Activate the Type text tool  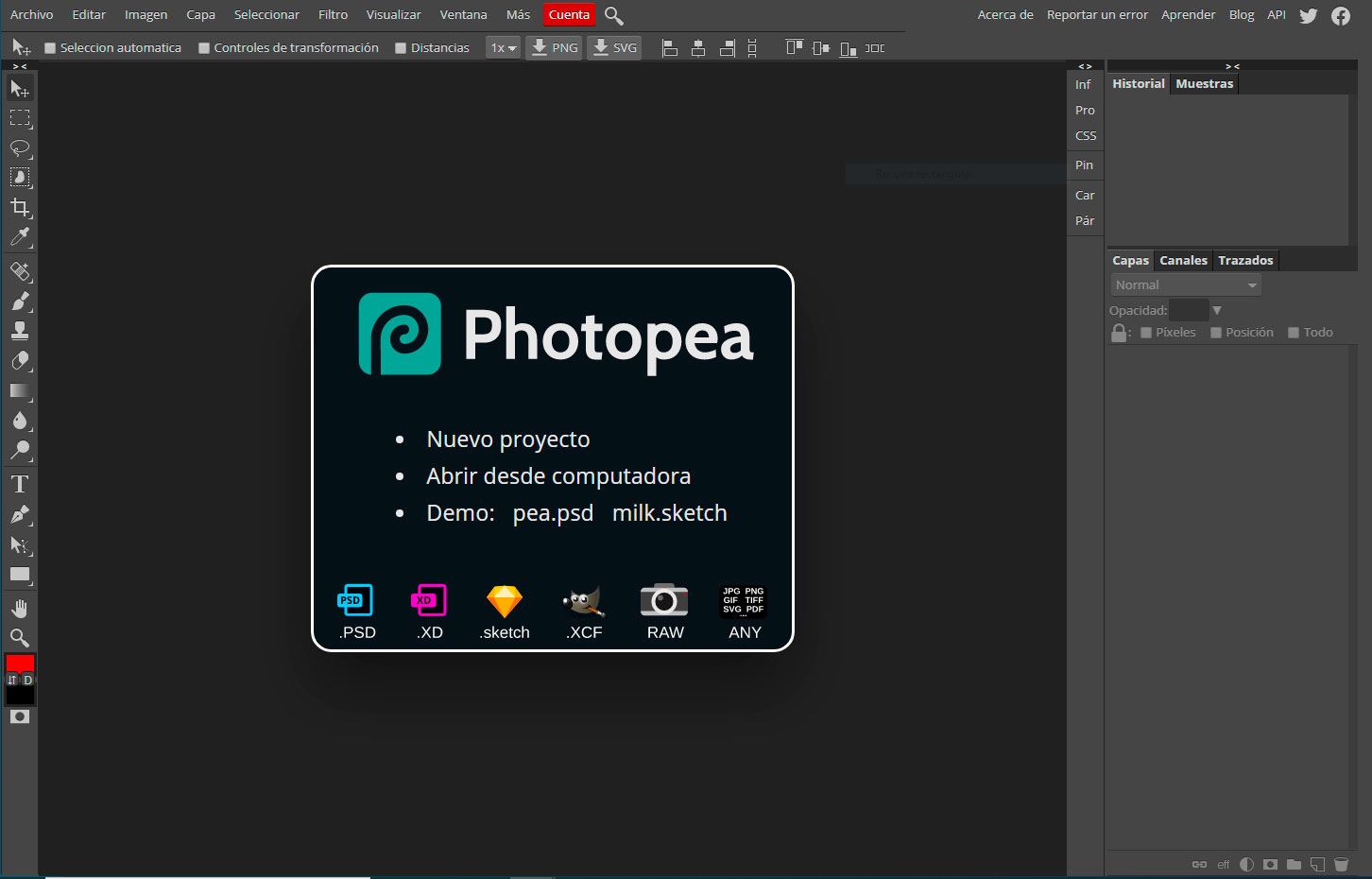tap(20, 484)
